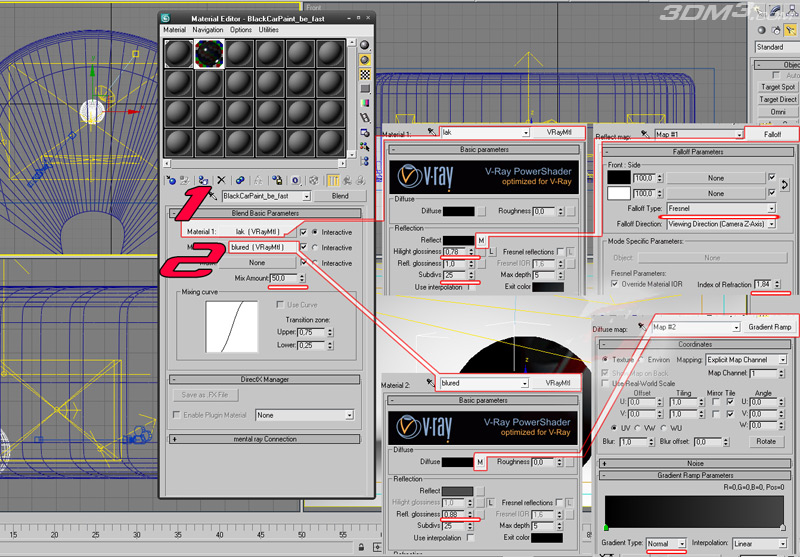The width and height of the screenshot is (800, 557).
Task: Uncheck the Material 2 enable checkbox
Action: coord(303,247)
